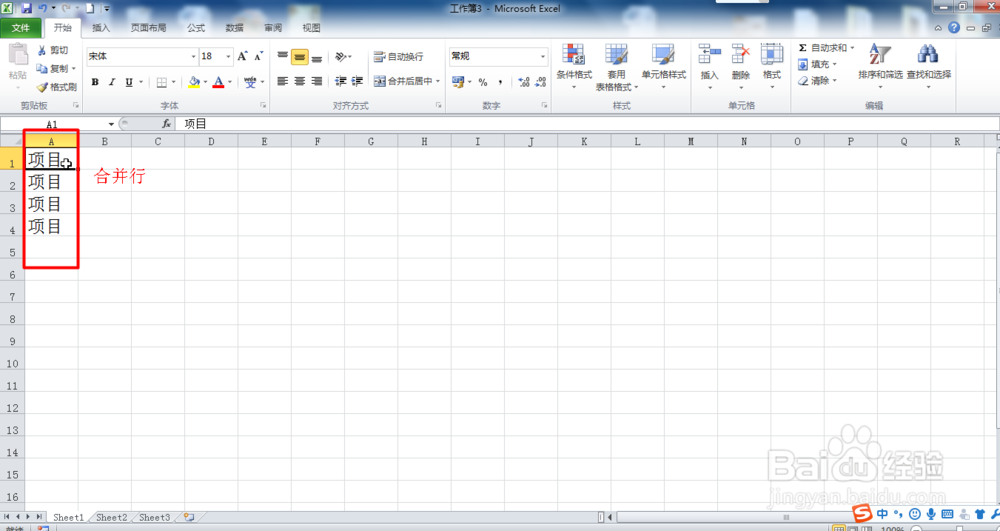1000x531 pixels.
Task: Align text left
Action: (x=283, y=81)
